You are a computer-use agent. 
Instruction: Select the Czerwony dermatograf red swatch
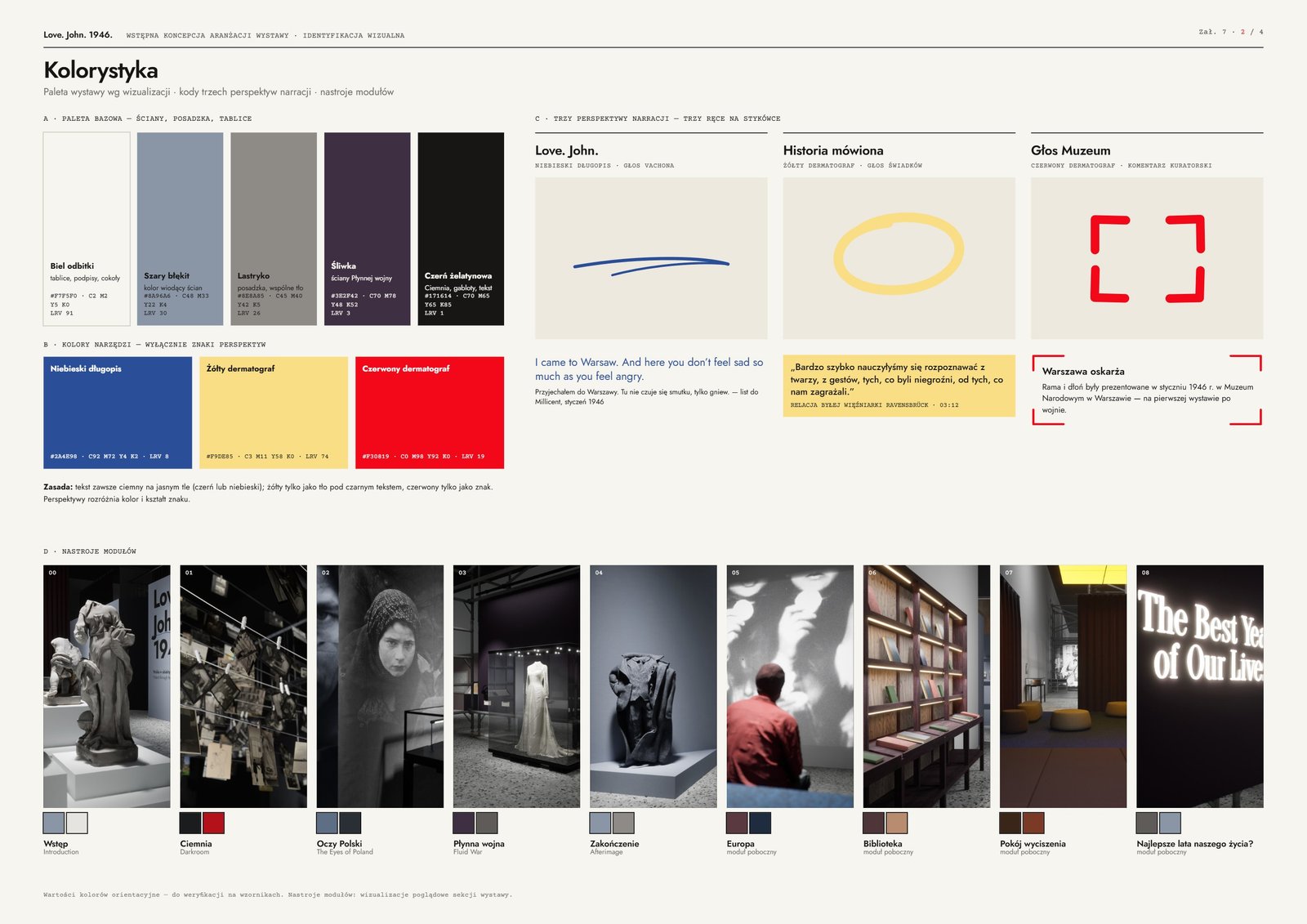coord(430,413)
